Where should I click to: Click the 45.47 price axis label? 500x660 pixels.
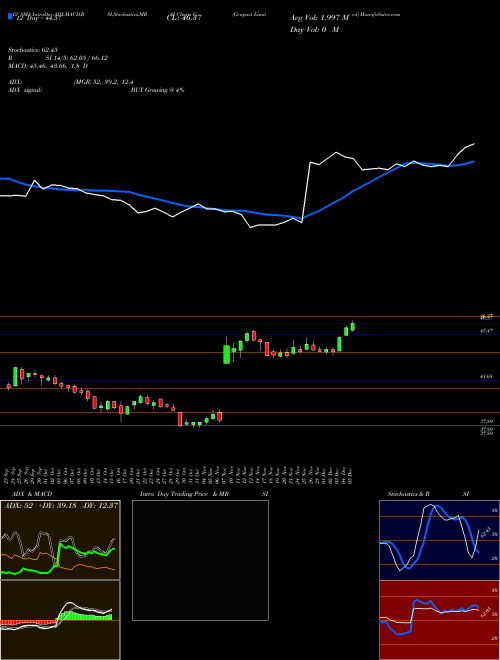pos(487,331)
